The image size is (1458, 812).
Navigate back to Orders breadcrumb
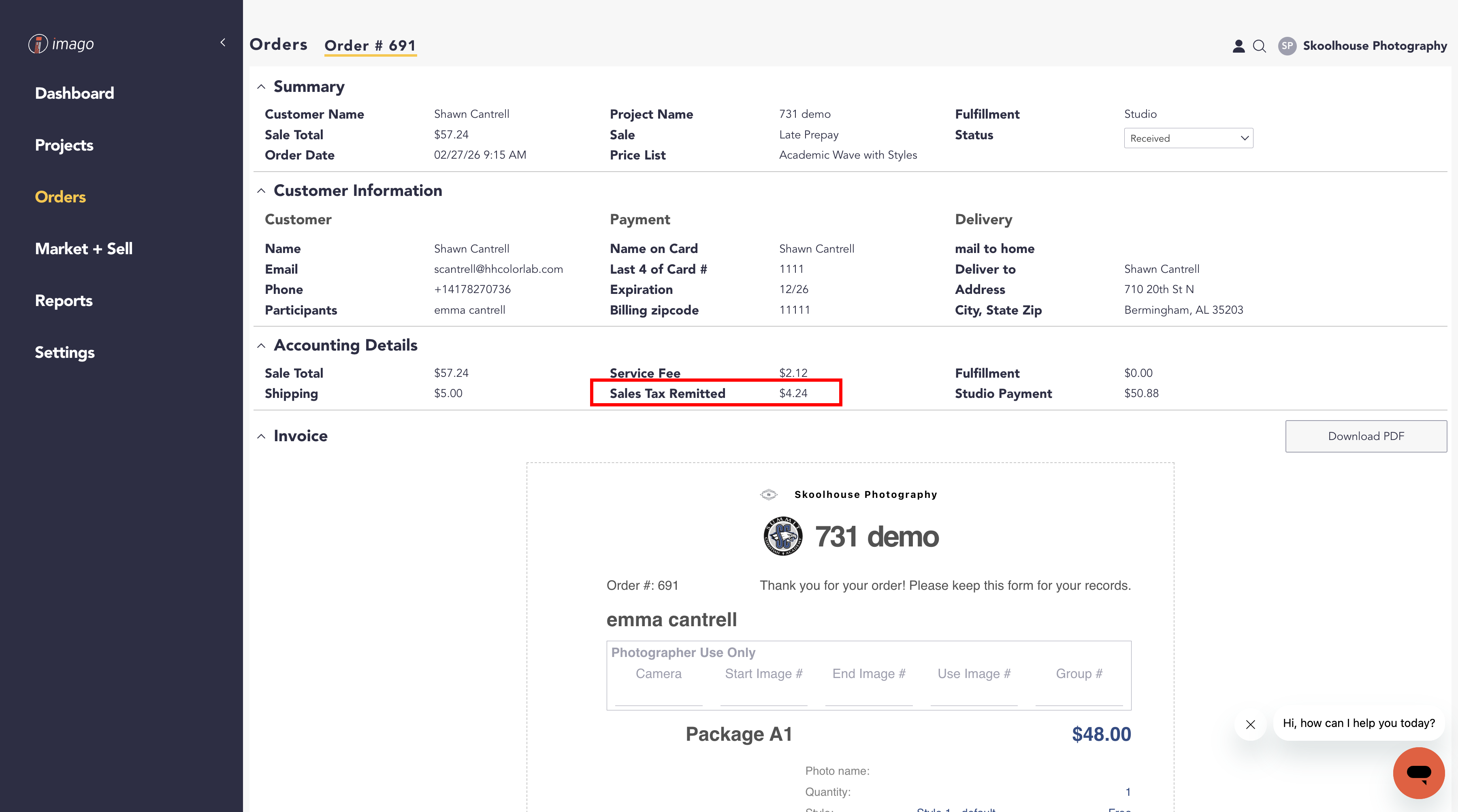click(x=279, y=45)
